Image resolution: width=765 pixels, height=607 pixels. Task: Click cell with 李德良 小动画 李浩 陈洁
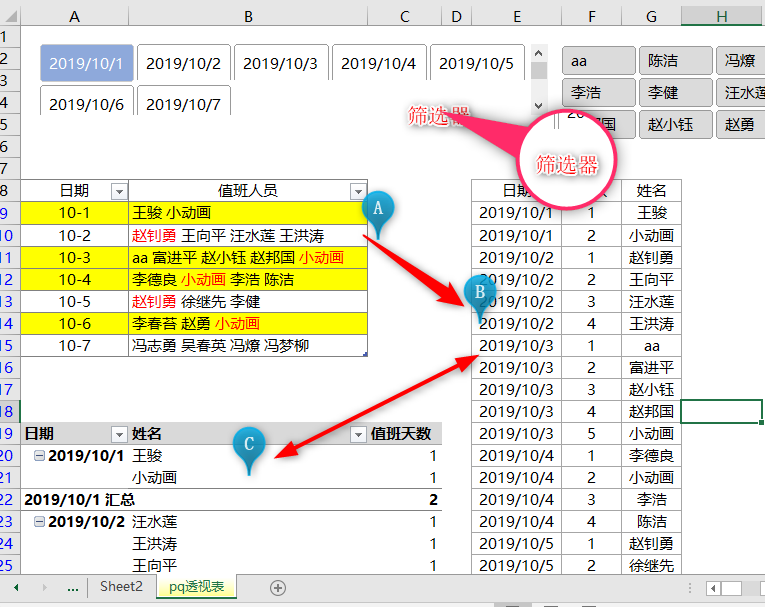point(248,280)
